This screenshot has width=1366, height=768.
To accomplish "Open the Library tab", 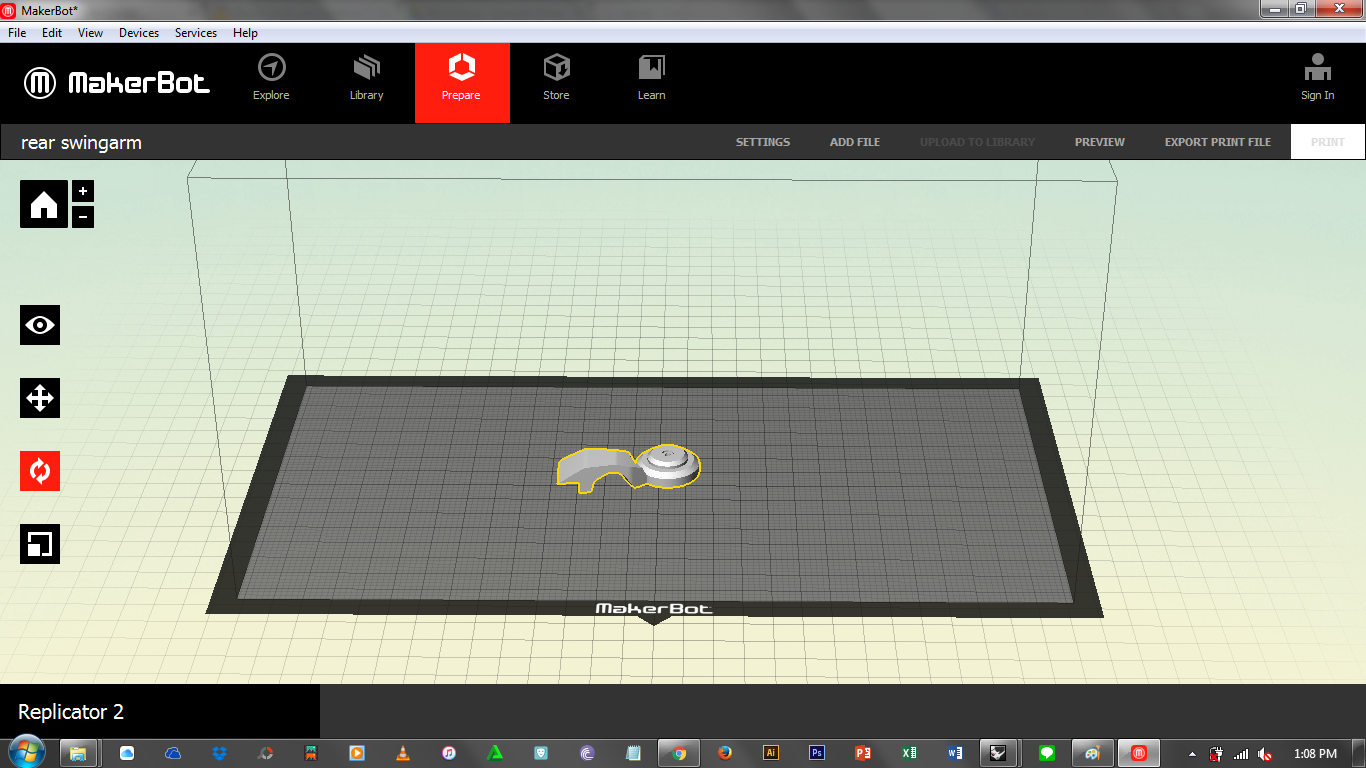I will (x=367, y=78).
